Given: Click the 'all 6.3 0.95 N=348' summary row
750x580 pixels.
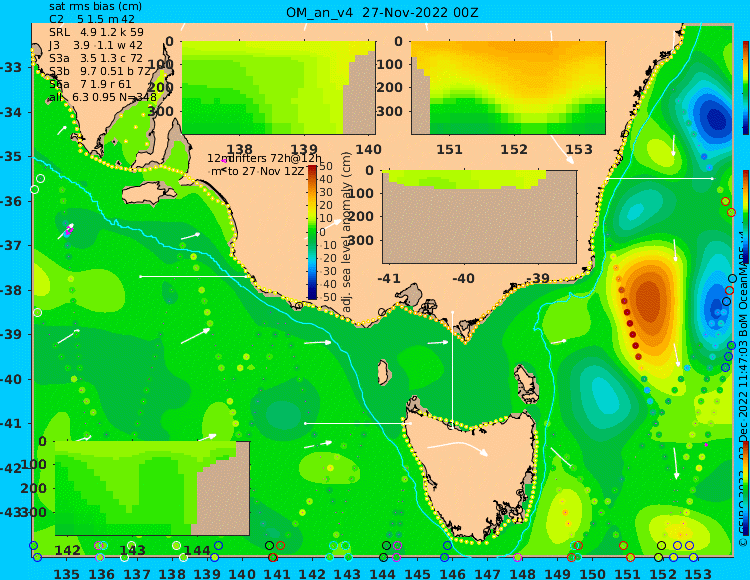Looking at the screenshot, I should (x=103, y=97).
